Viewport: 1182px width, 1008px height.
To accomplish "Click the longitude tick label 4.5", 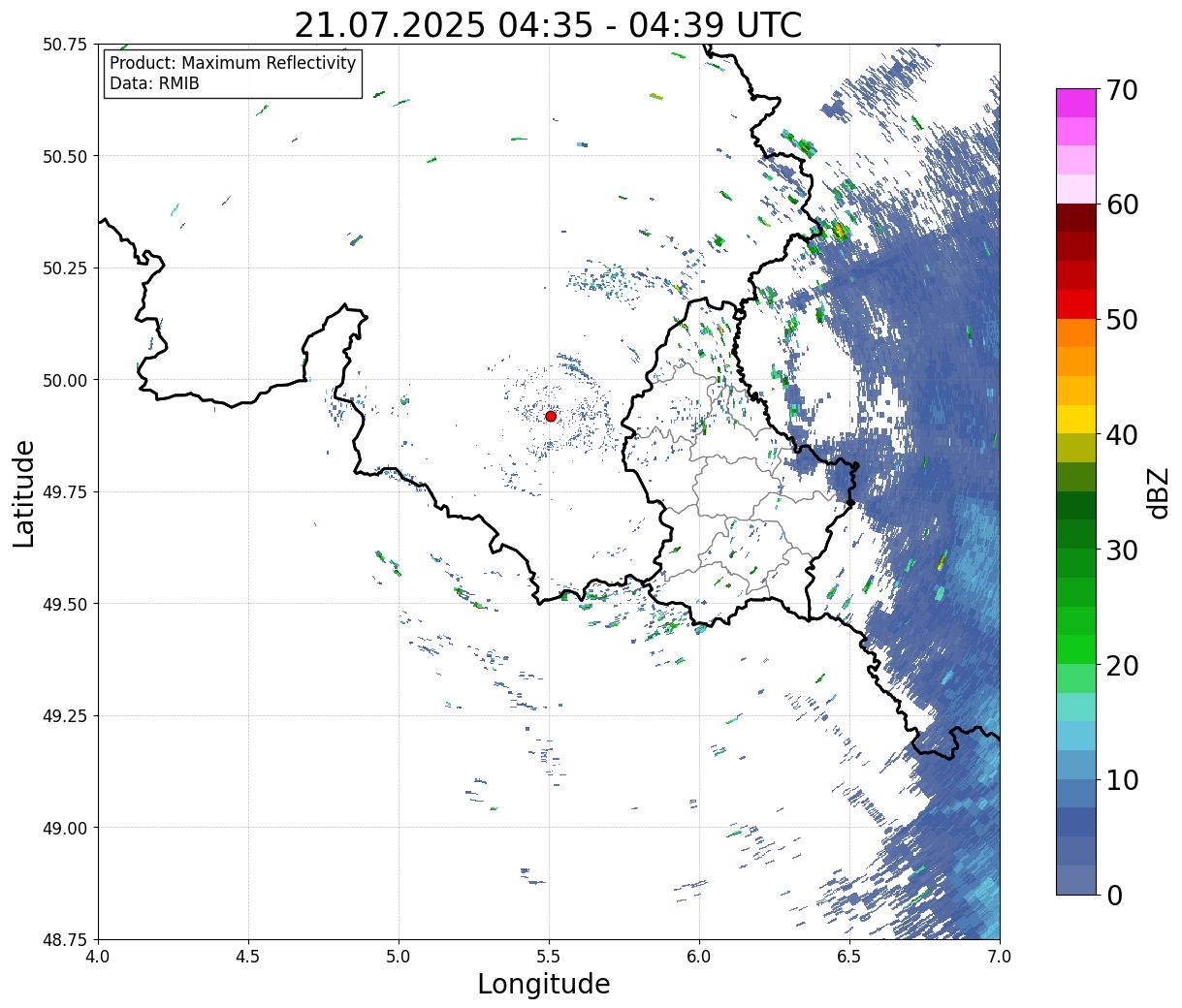I will [248, 957].
